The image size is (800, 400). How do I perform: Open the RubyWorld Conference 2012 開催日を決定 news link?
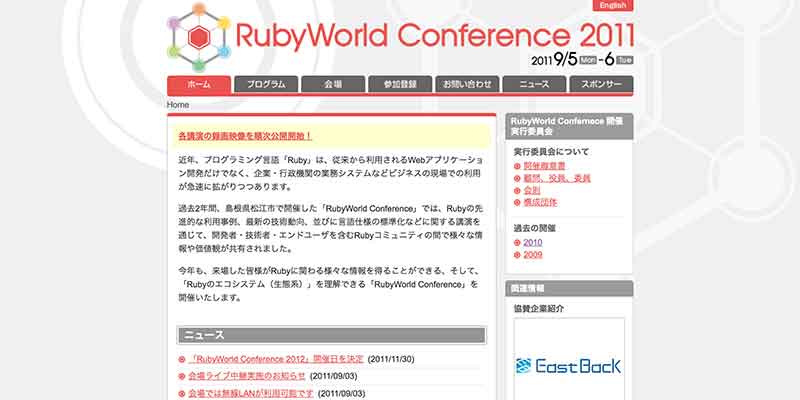[276, 359]
